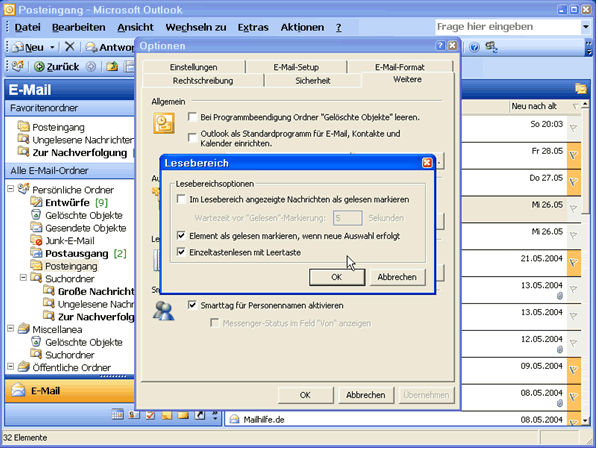
Task: Click the Antworten reply icon
Action: (x=91, y=47)
